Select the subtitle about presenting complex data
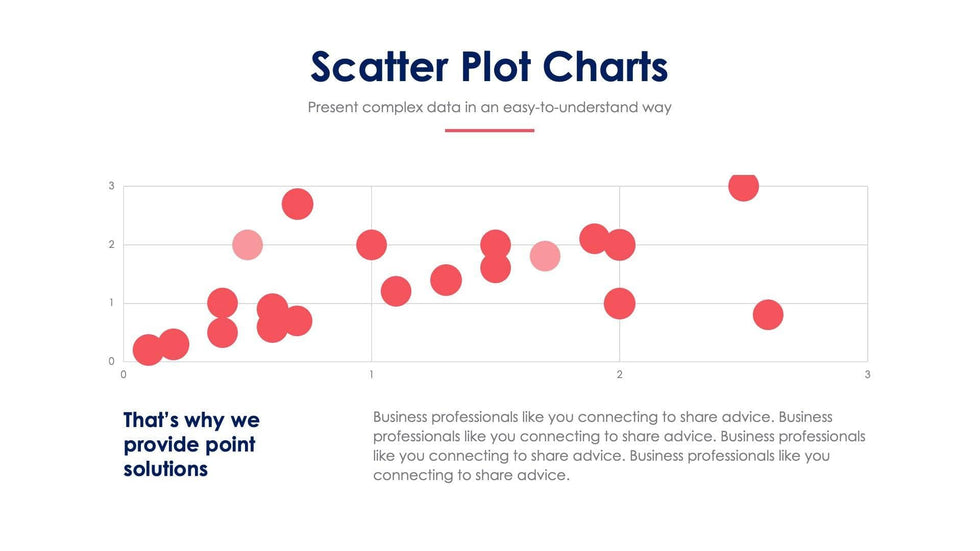 pyautogui.click(x=489, y=107)
